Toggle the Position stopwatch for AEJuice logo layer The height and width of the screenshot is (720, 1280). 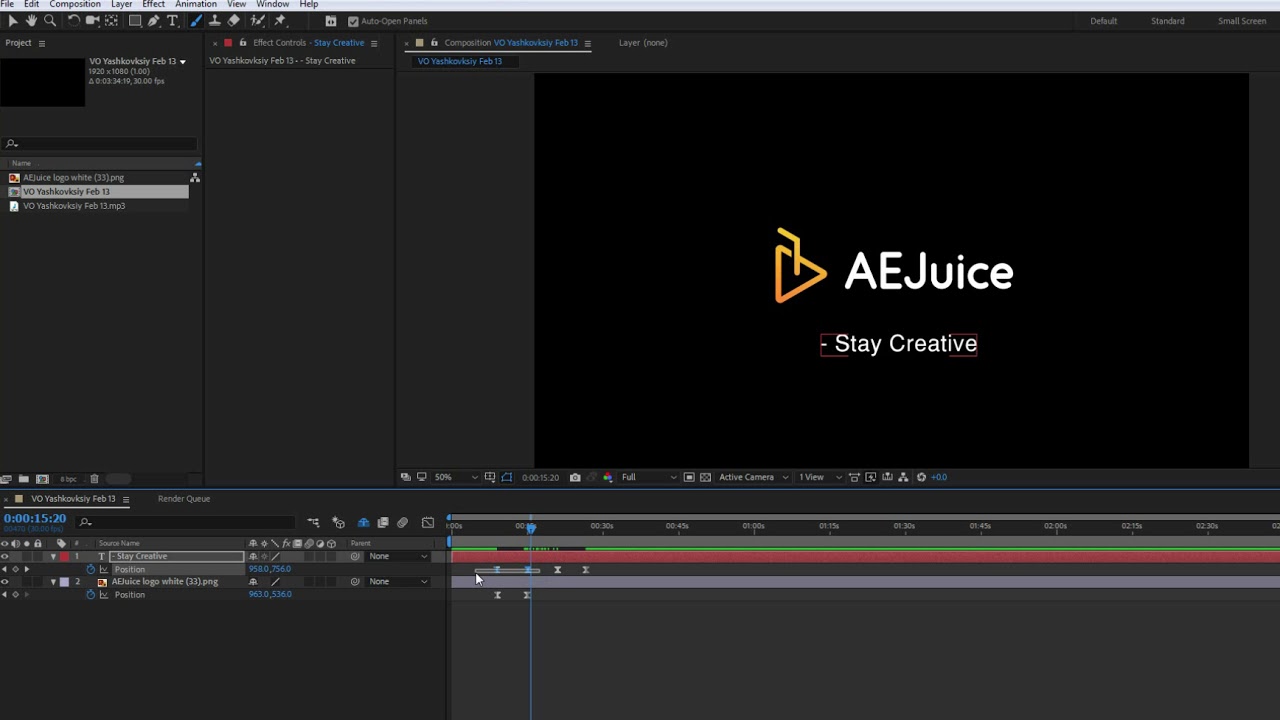[91, 595]
